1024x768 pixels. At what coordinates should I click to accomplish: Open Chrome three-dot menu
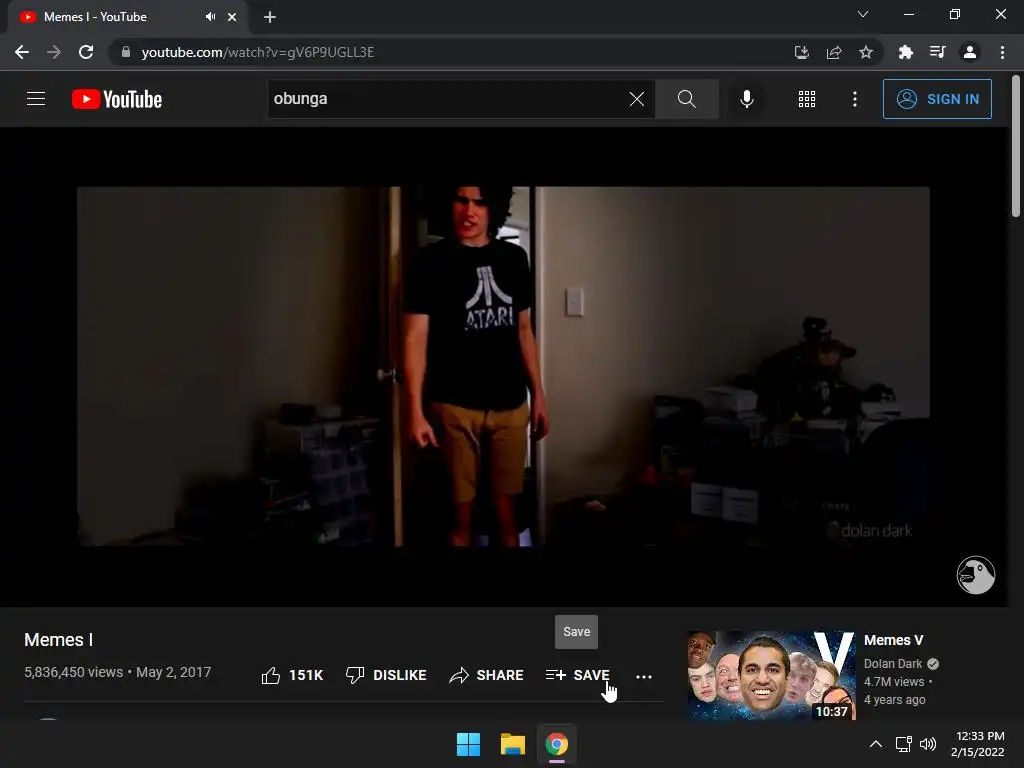[x=1002, y=52]
